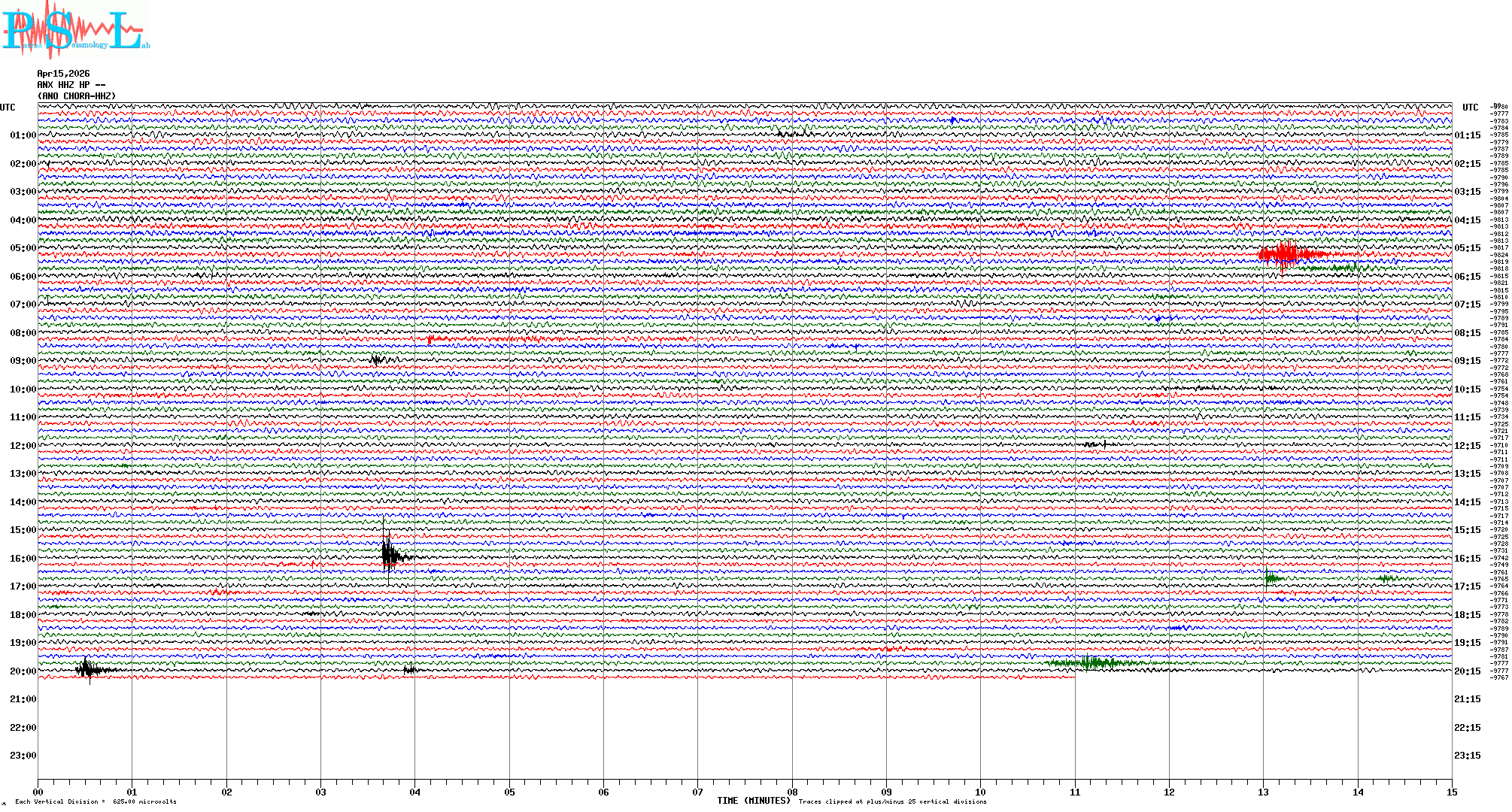Image resolution: width=1512 pixels, height=812 pixels.
Task: Click the 20:15 label on right axis
Action: tap(1467, 671)
